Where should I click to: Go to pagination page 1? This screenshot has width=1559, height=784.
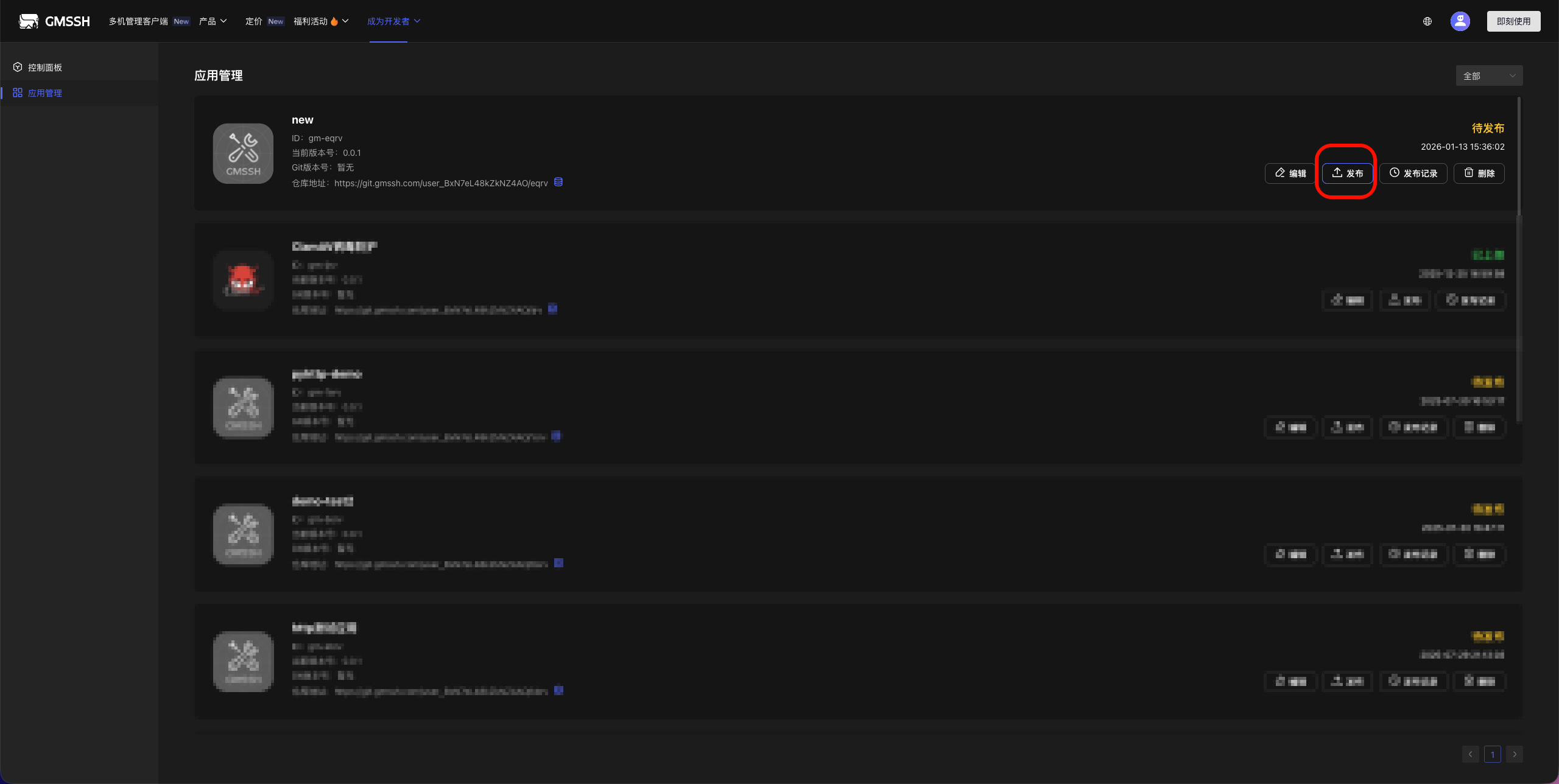click(x=1492, y=754)
